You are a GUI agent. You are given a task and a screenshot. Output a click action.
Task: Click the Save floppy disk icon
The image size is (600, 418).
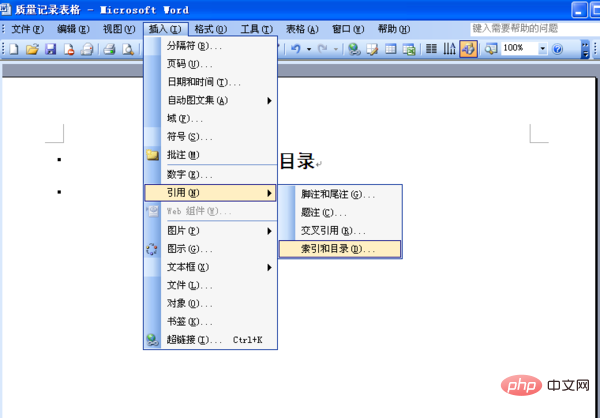click(50, 48)
